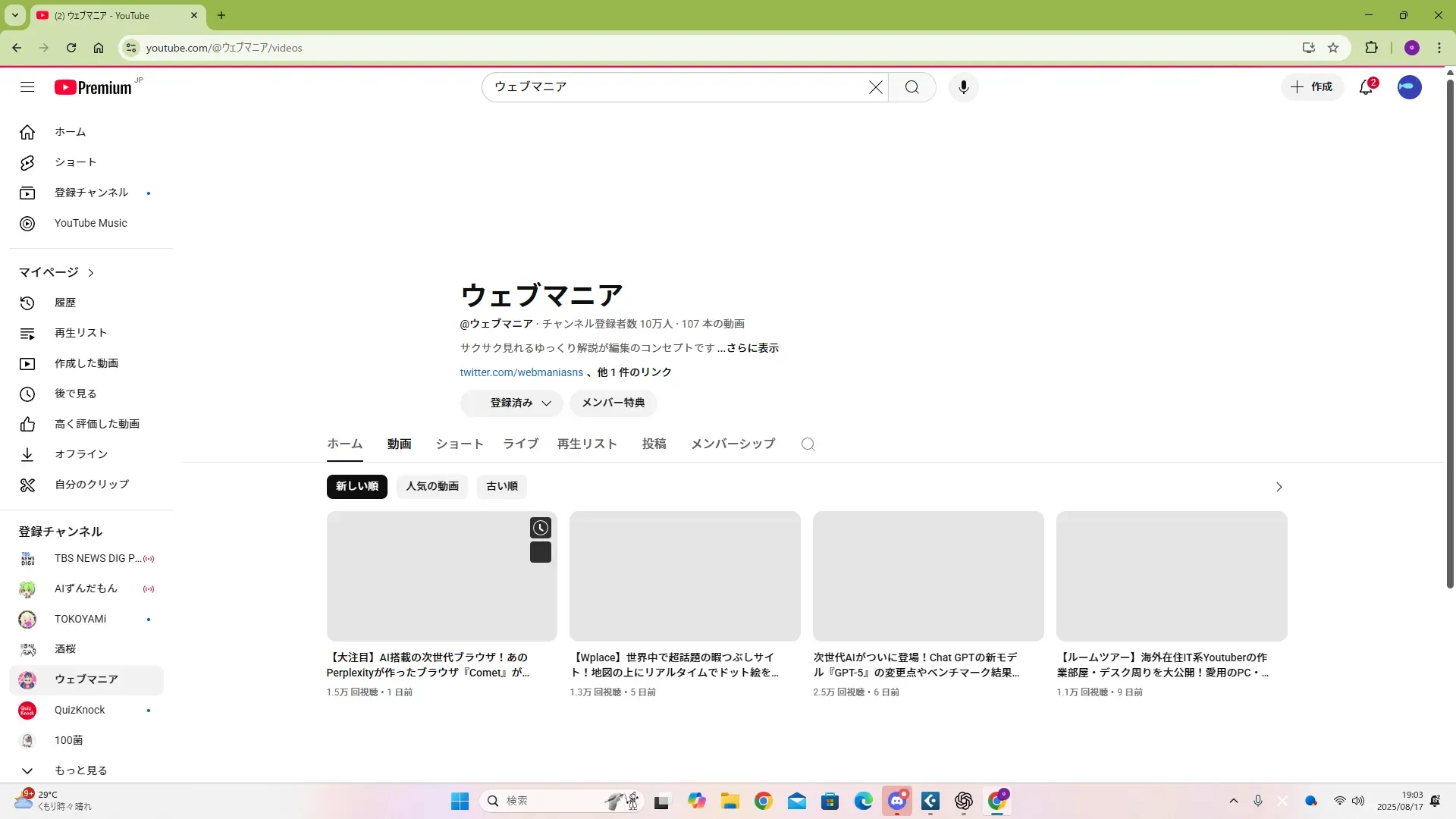This screenshot has height=819, width=1456.
Task: Click the voice search microphone icon
Action: (963, 87)
